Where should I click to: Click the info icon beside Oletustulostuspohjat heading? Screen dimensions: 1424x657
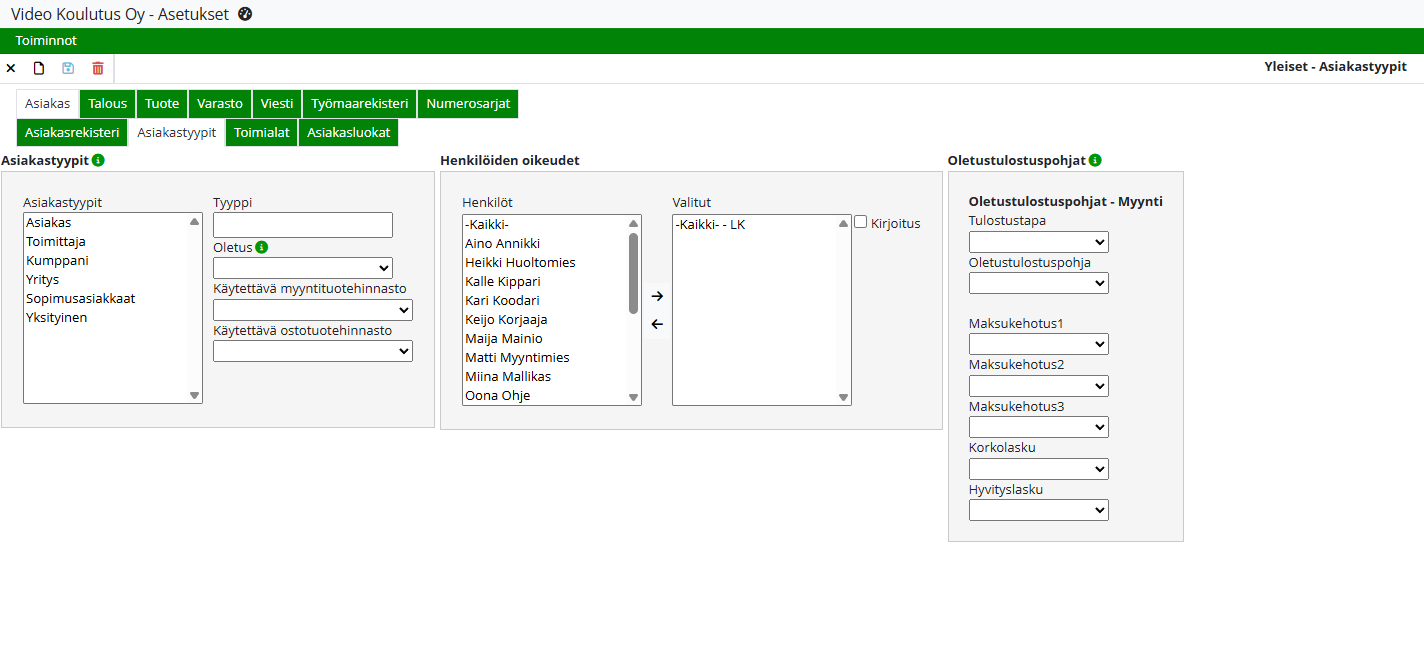[x=1095, y=160]
